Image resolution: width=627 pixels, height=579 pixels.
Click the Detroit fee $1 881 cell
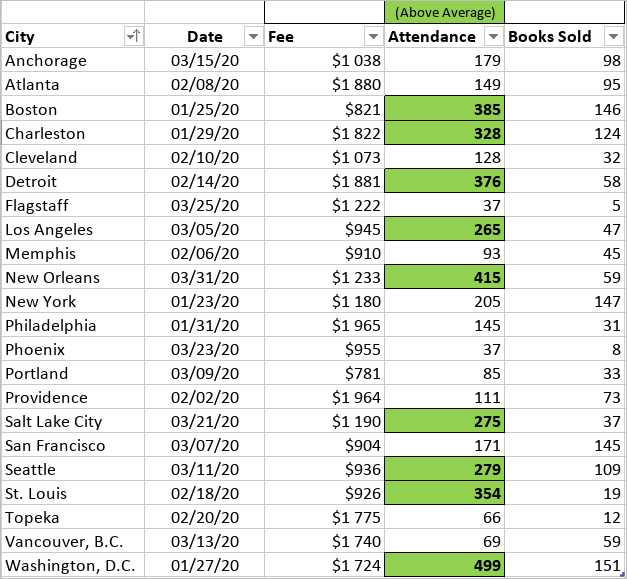click(x=324, y=181)
